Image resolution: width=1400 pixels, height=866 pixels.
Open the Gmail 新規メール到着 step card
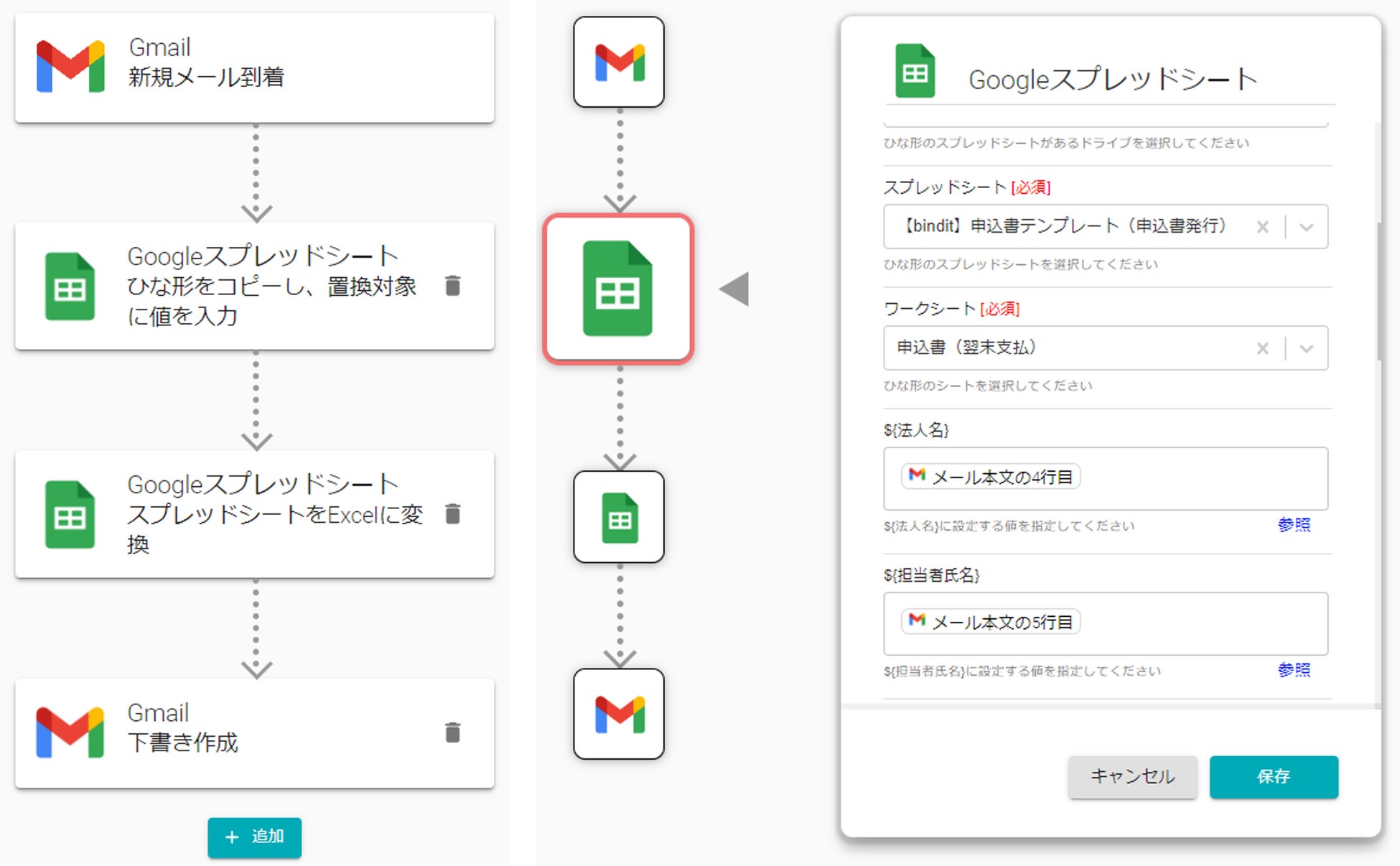[254, 67]
